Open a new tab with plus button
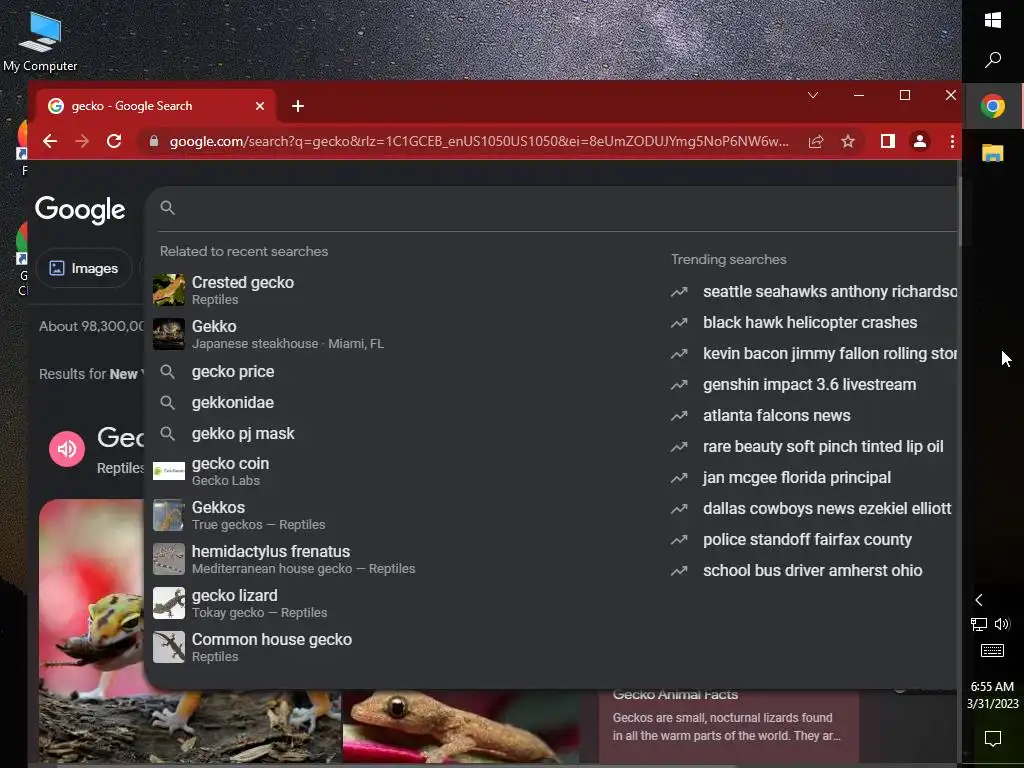Image resolution: width=1024 pixels, height=768 pixels. click(x=298, y=106)
